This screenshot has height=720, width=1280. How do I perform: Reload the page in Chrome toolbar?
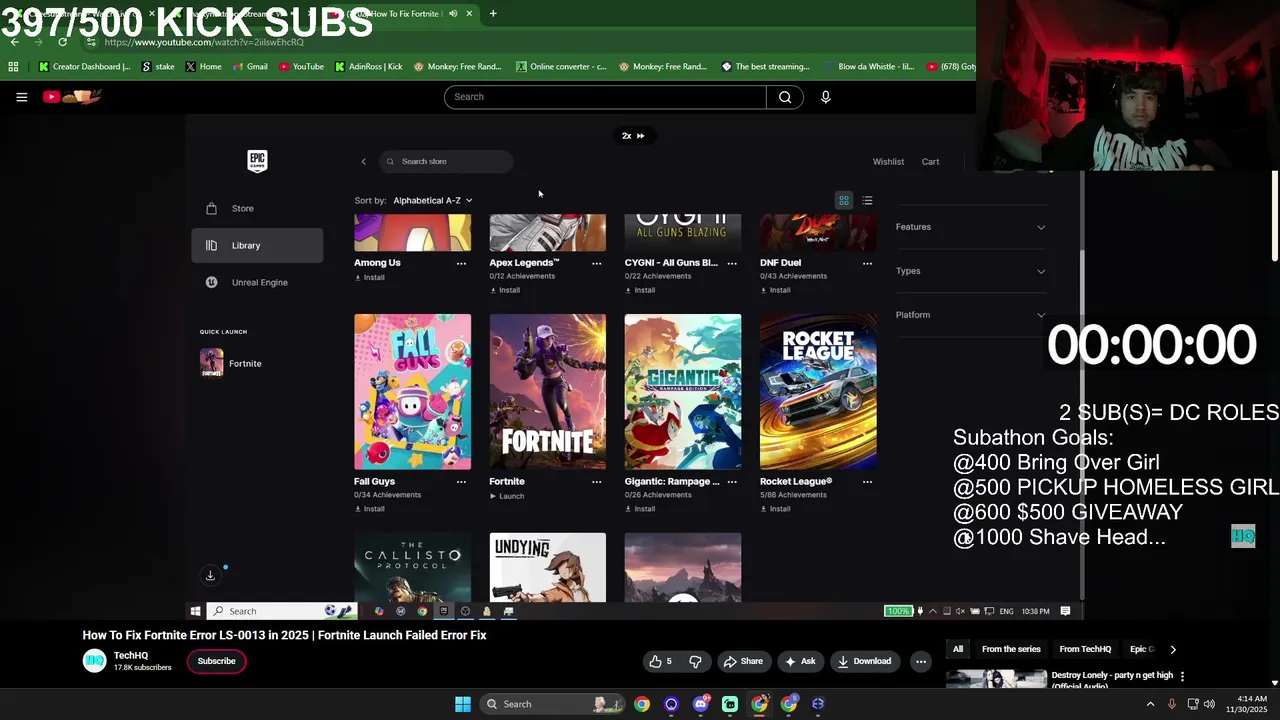click(x=62, y=42)
